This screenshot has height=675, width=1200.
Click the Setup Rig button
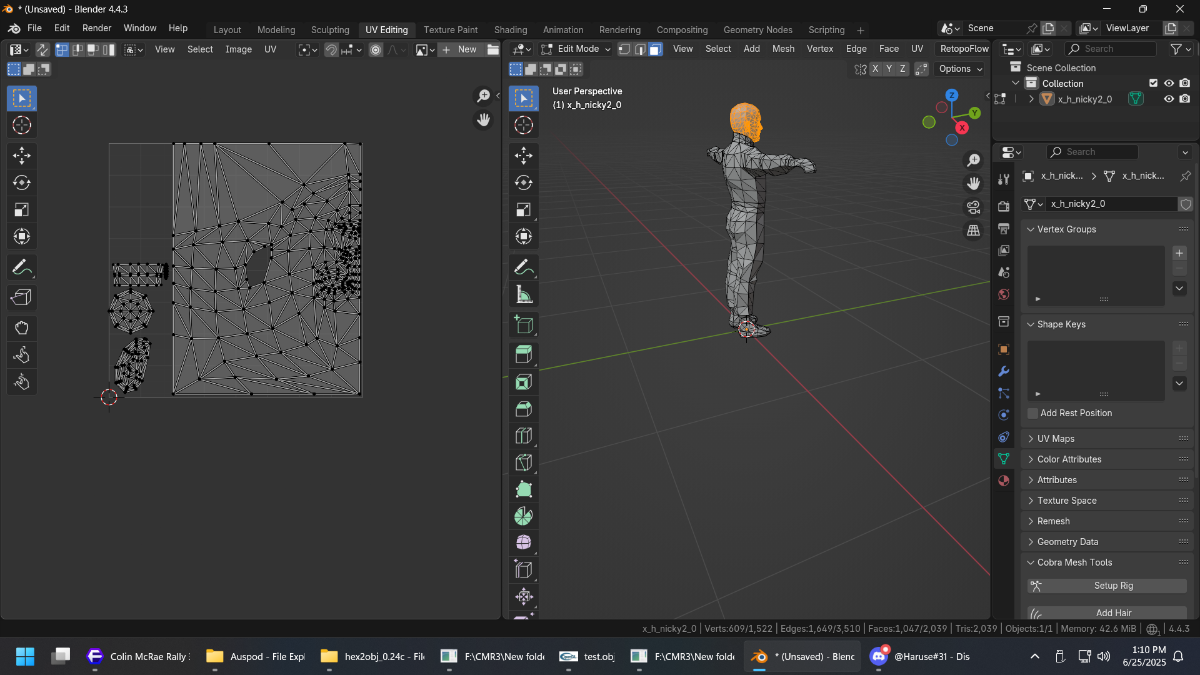tap(1107, 586)
